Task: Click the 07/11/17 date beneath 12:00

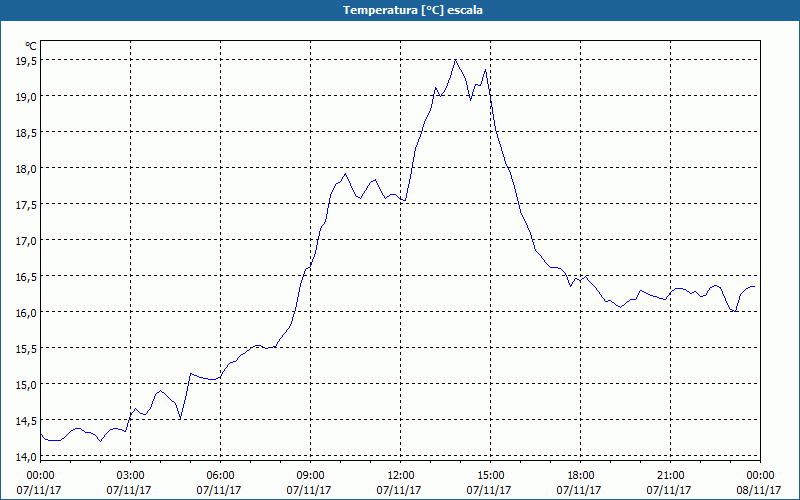Action: pos(399,490)
